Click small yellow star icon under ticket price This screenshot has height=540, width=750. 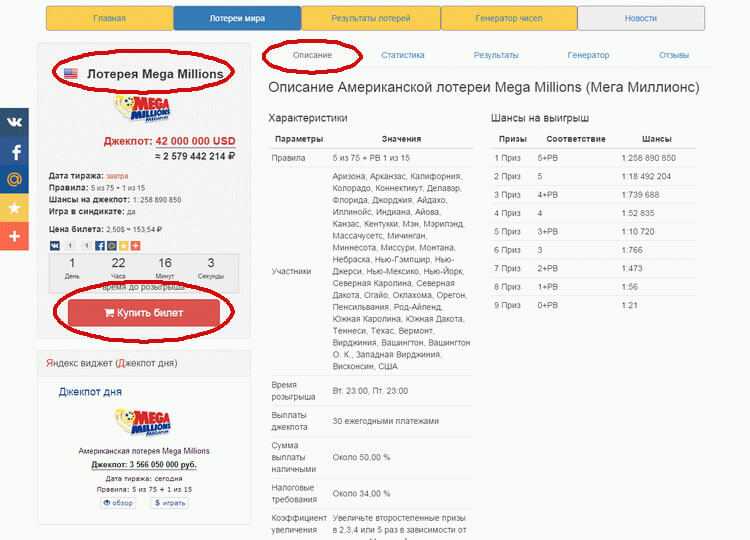coord(124,245)
